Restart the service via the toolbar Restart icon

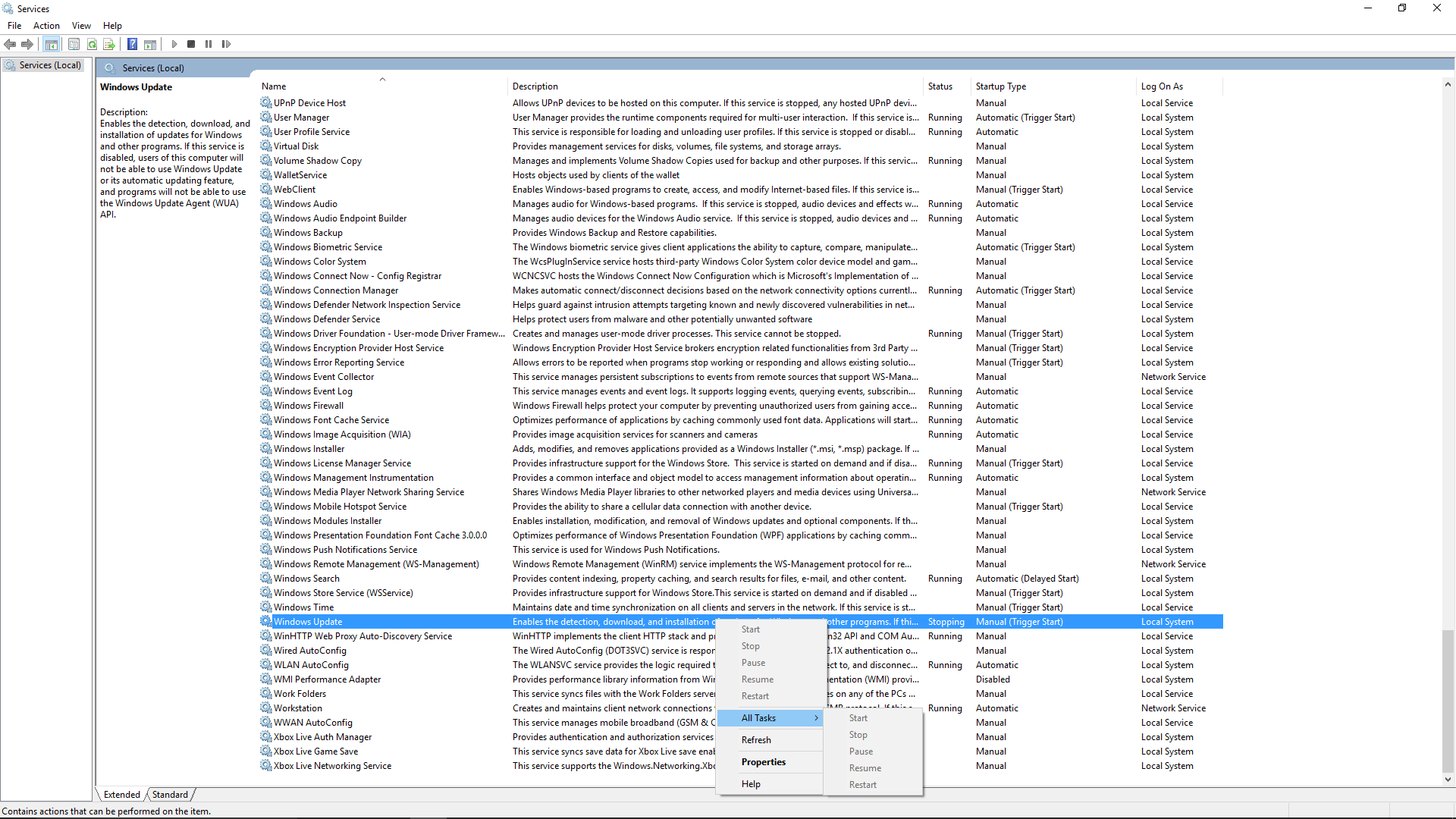226,44
